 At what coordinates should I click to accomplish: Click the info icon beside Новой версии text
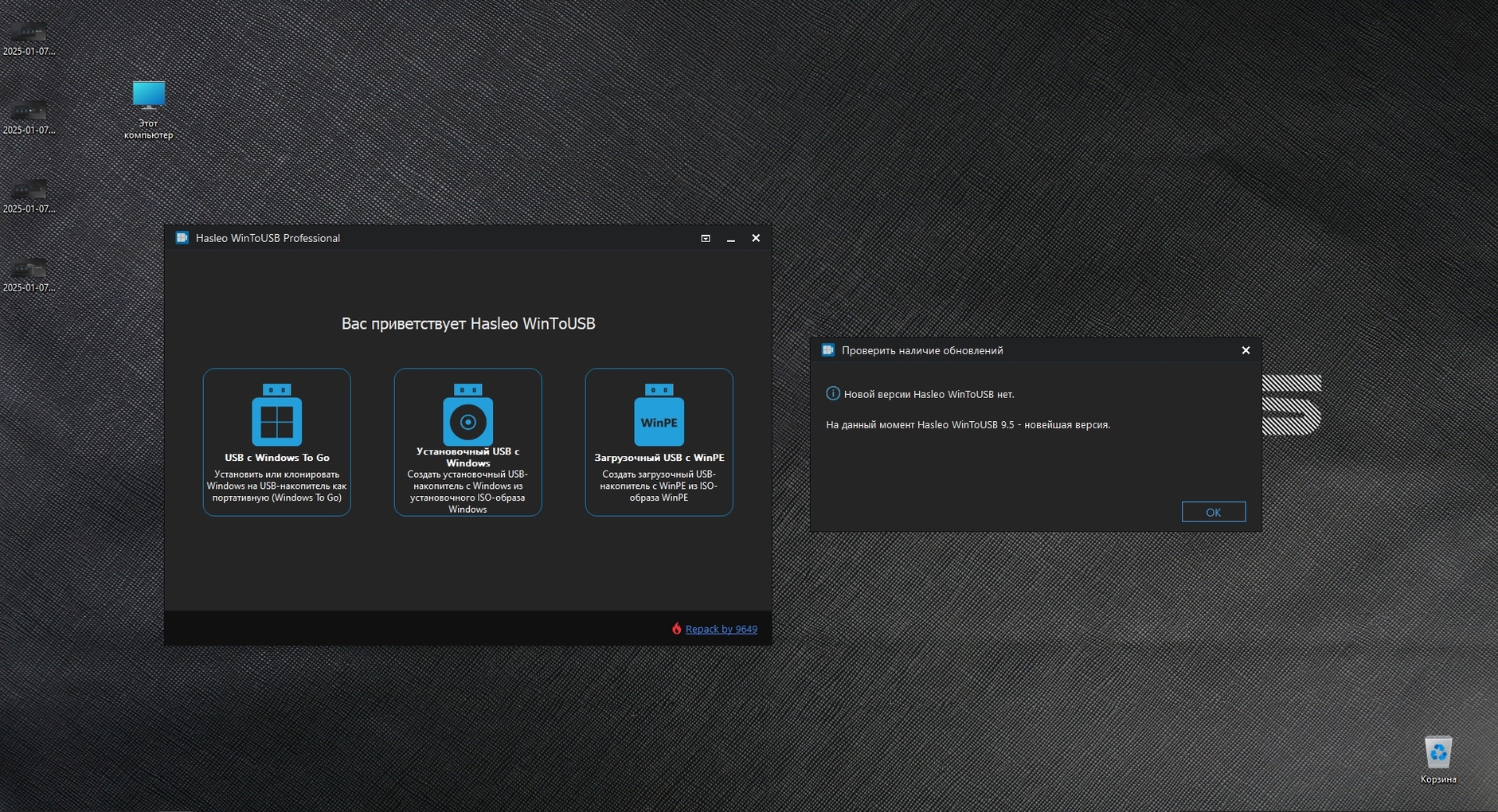pos(832,393)
